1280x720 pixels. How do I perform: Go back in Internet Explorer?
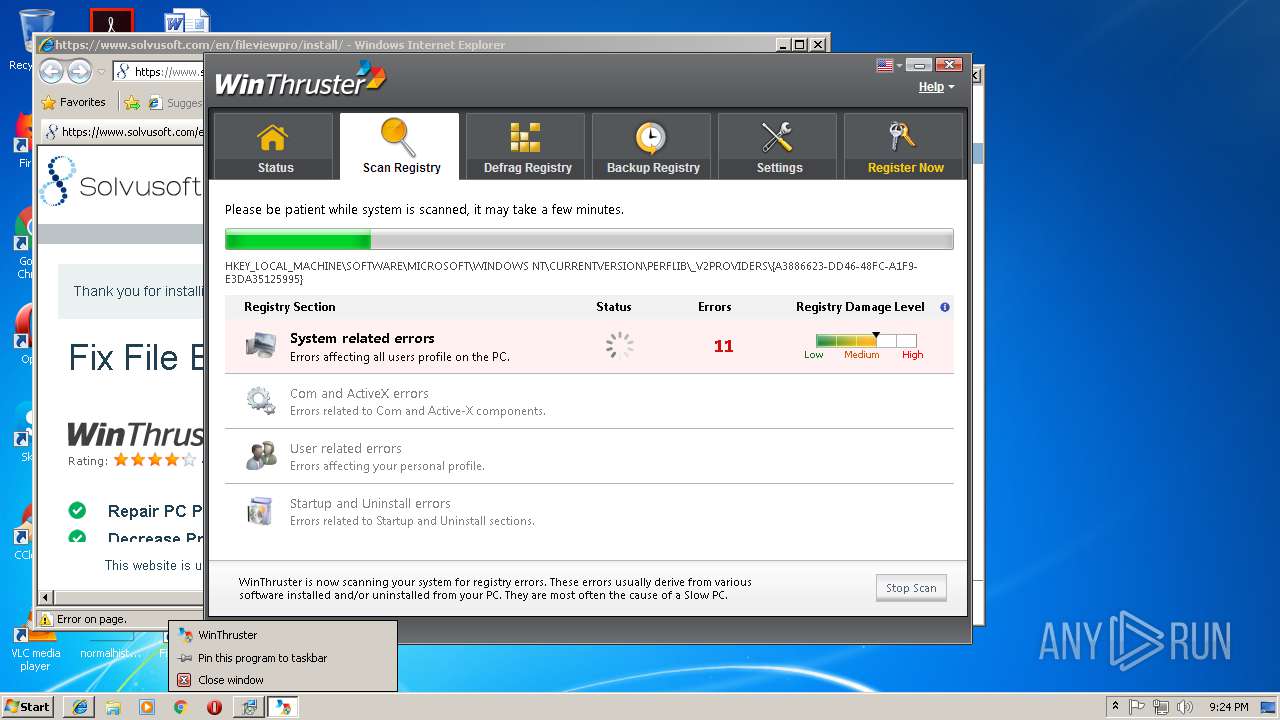pos(51,71)
